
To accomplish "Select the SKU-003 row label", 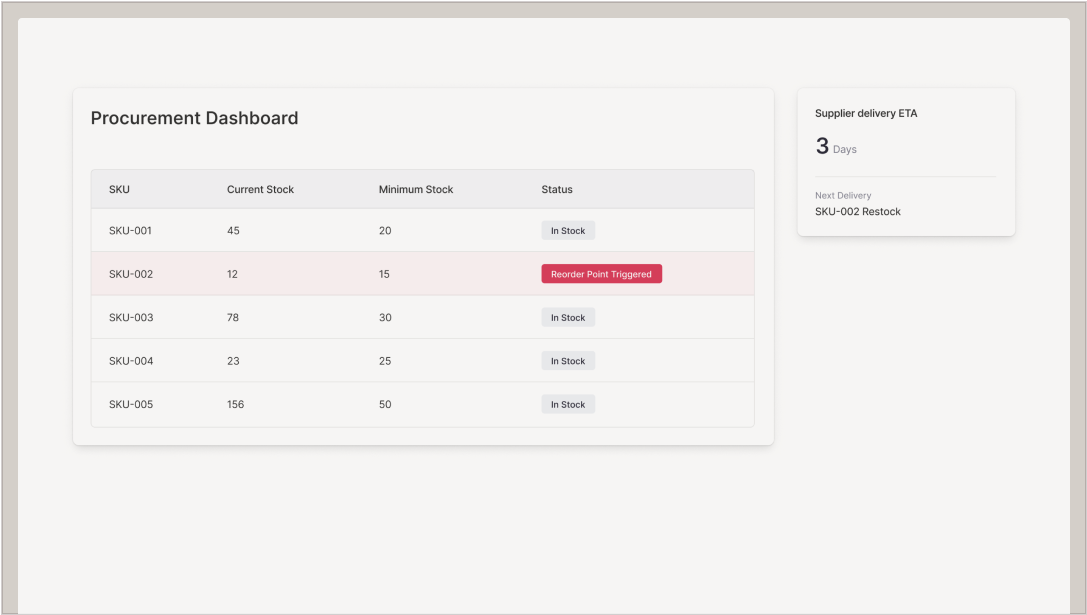I will 131,318.
